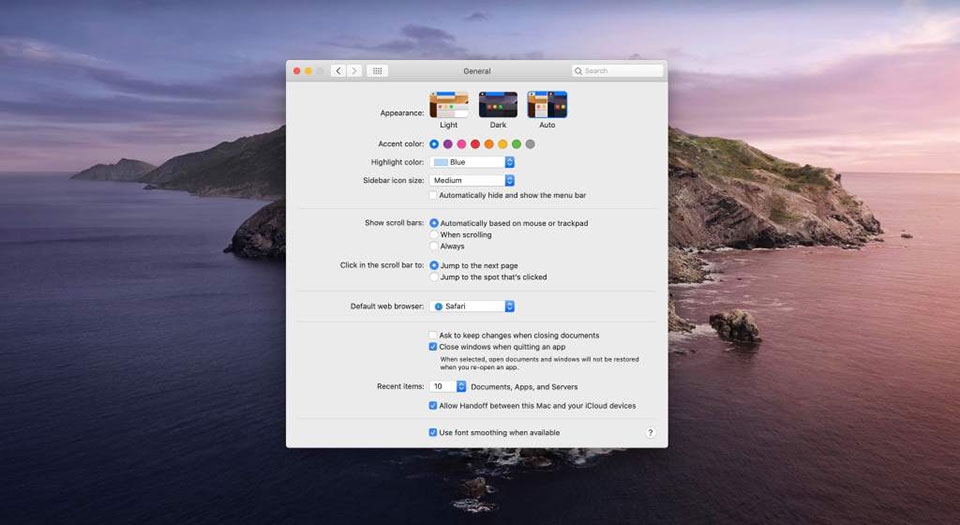Click the Search field in the toolbar
The image size is (960, 525).
tap(617, 71)
